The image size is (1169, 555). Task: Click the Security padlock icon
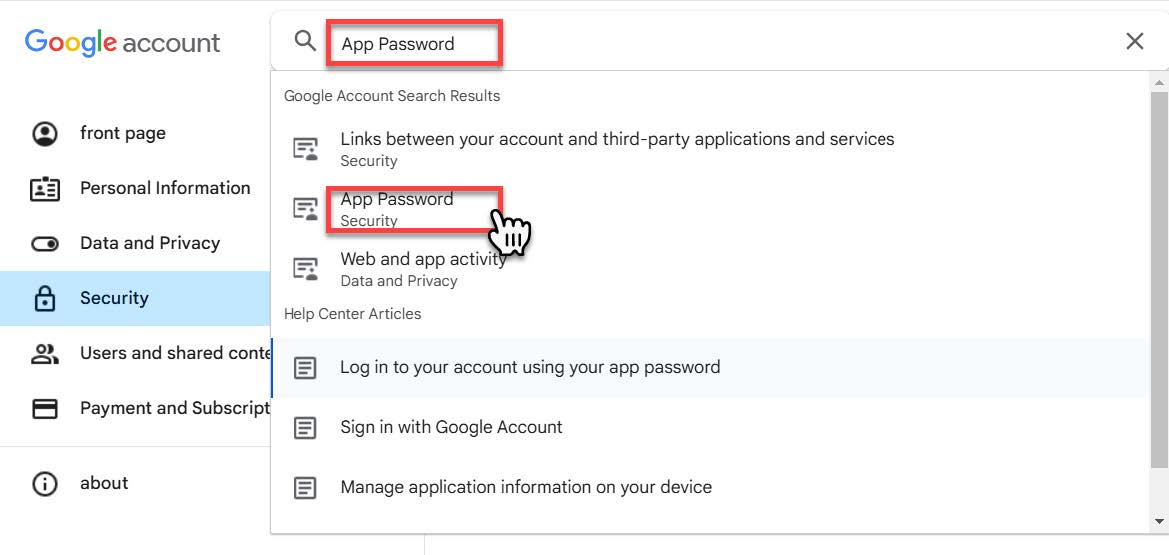(45, 298)
